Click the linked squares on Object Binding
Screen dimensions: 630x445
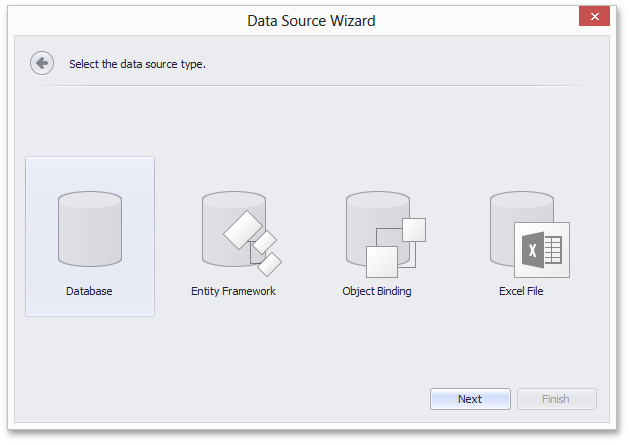pyautogui.click(x=396, y=248)
